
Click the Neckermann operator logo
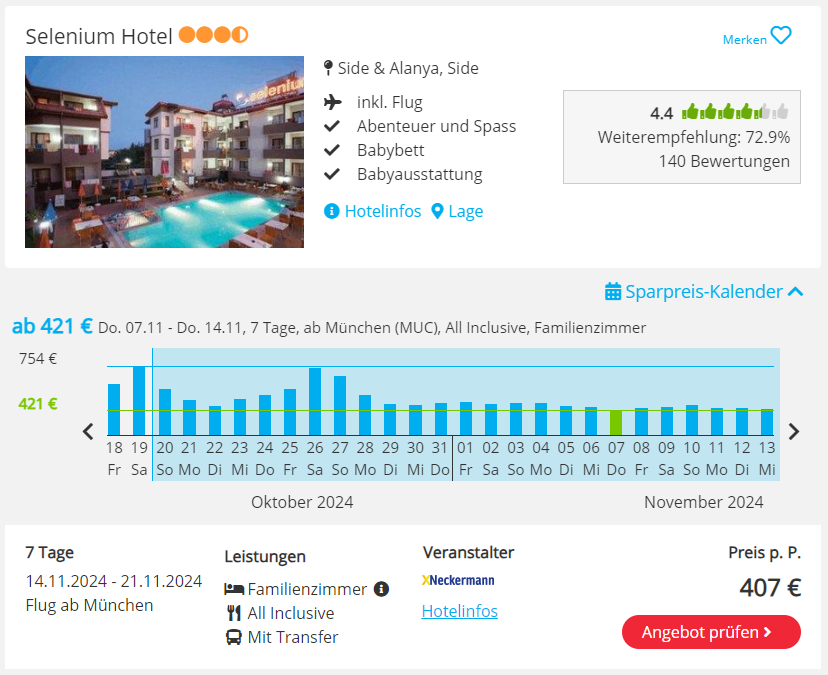point(458,580)
